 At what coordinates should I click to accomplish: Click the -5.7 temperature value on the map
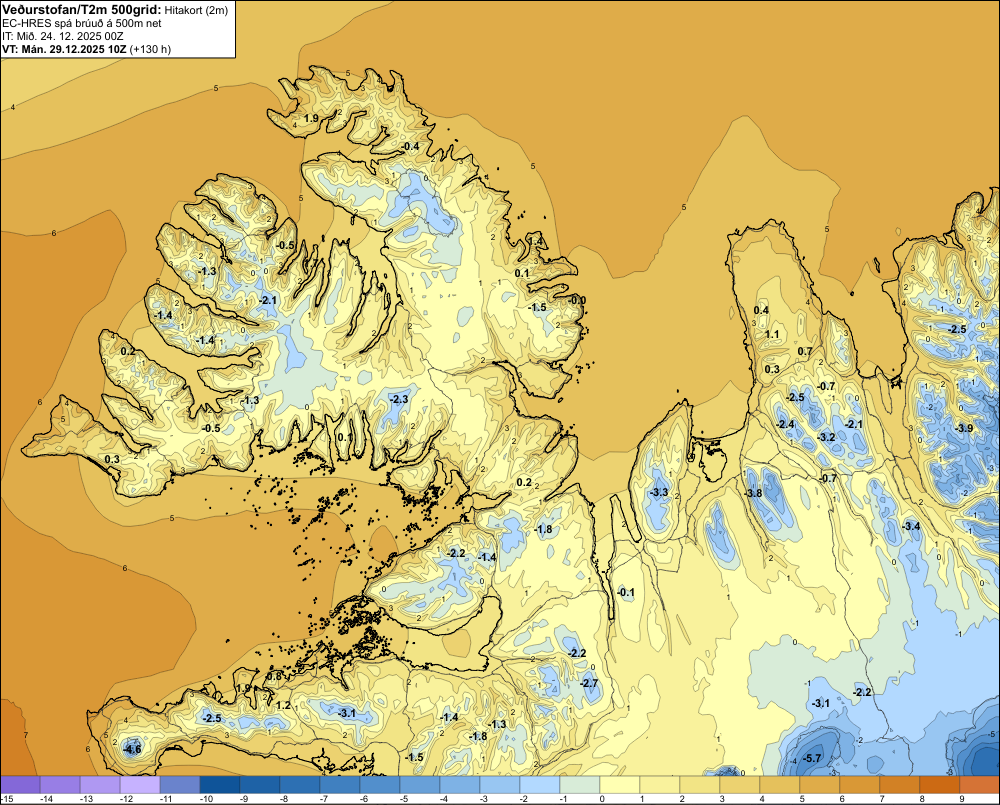coord(812,758)
